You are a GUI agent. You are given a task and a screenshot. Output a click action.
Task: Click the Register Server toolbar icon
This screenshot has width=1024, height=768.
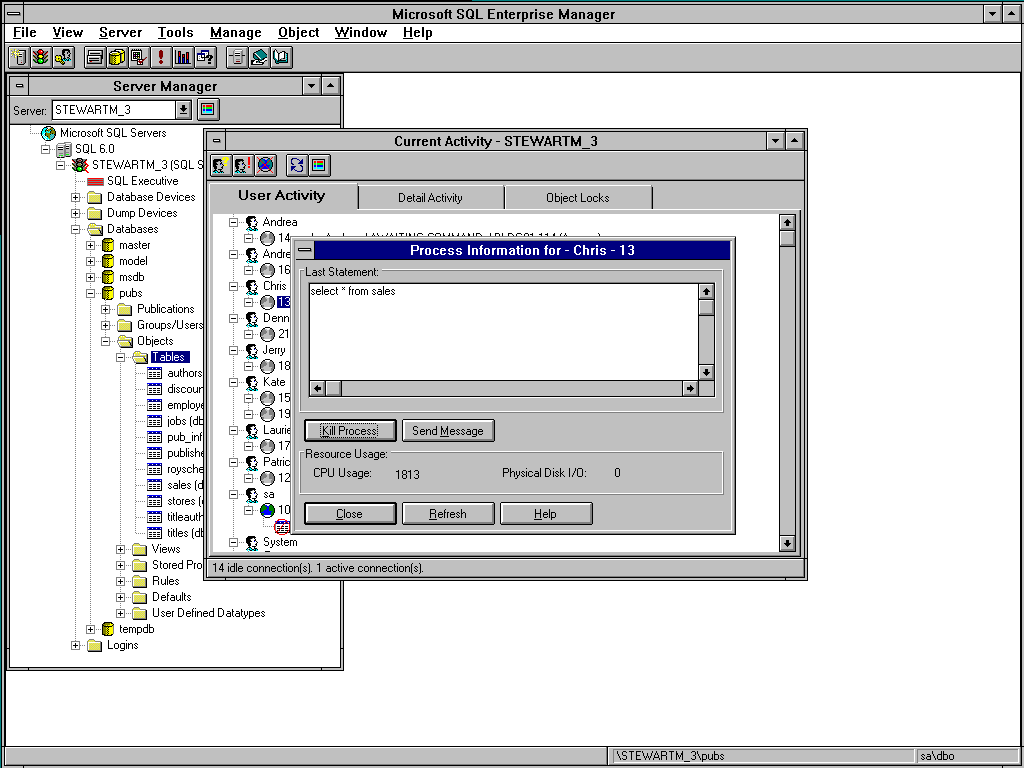pyautogui.click(x=18, y=57)
